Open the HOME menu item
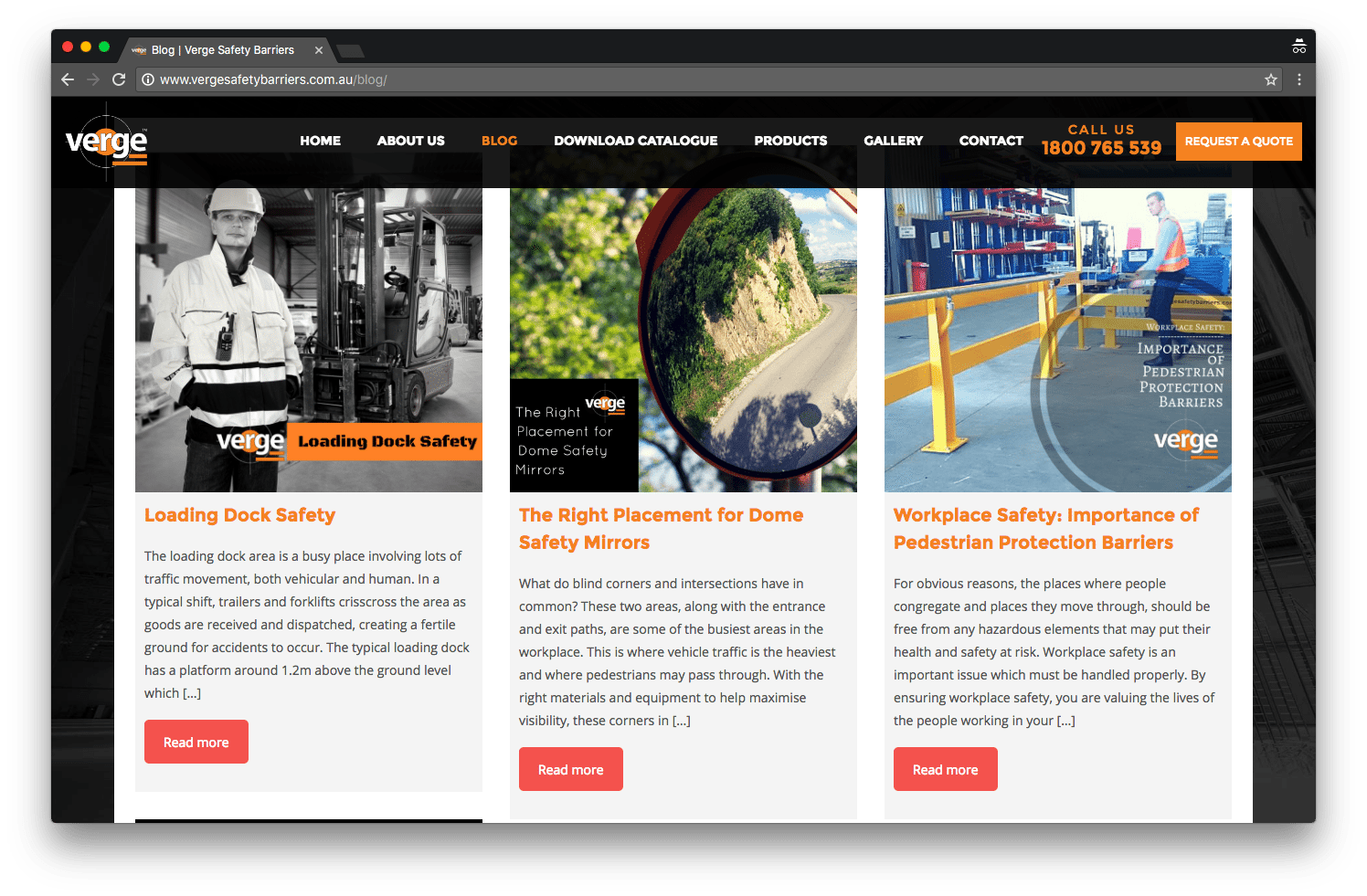 click(320, 141)
